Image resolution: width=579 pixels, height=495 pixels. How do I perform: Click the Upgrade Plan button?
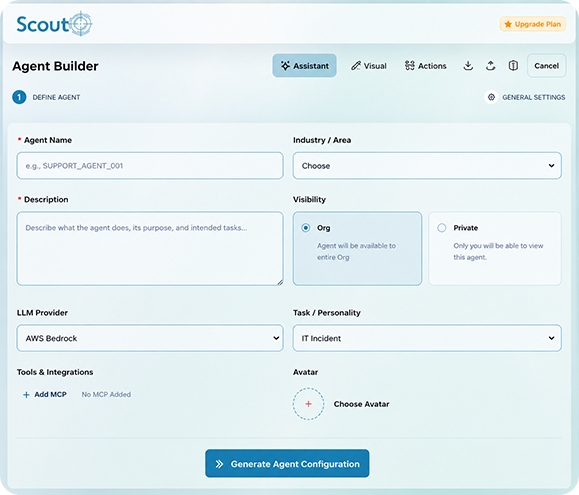(532, 24)
